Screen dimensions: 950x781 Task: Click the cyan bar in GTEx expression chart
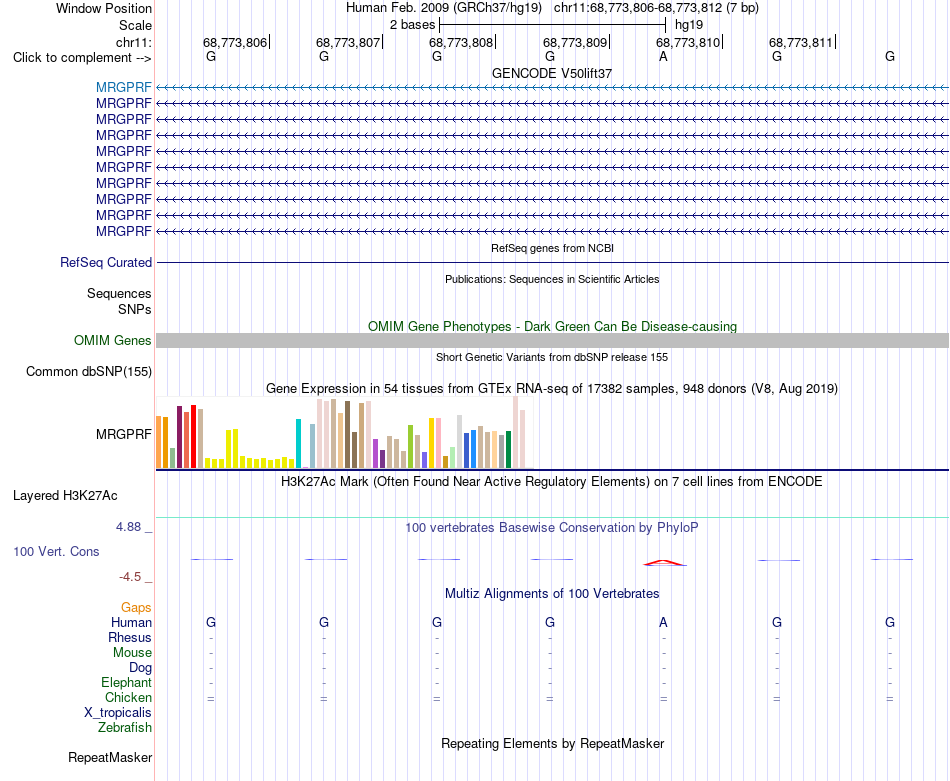(298, 444)
